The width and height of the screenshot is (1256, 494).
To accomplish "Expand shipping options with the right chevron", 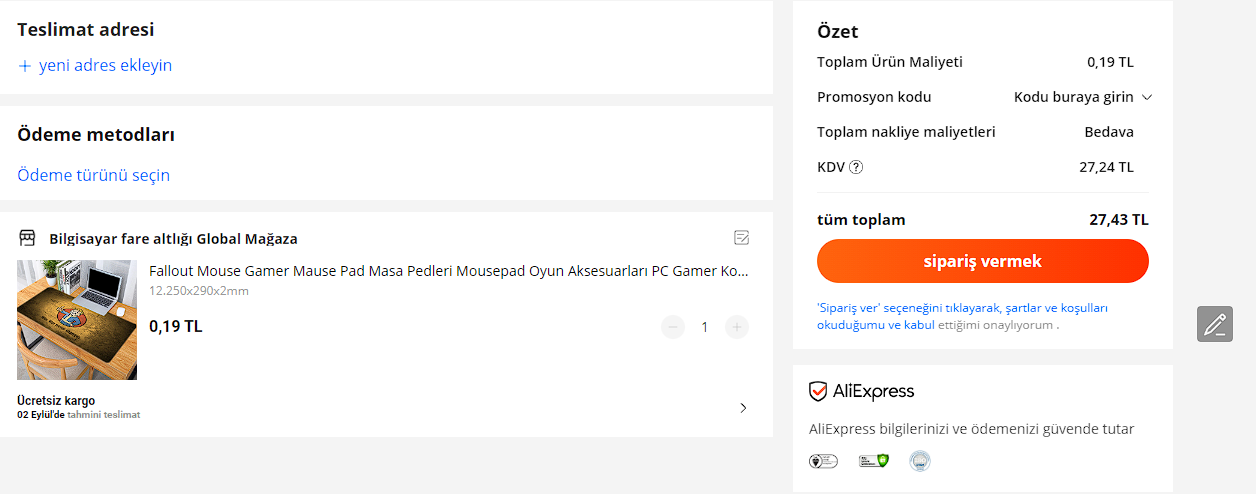I will 743,407.
